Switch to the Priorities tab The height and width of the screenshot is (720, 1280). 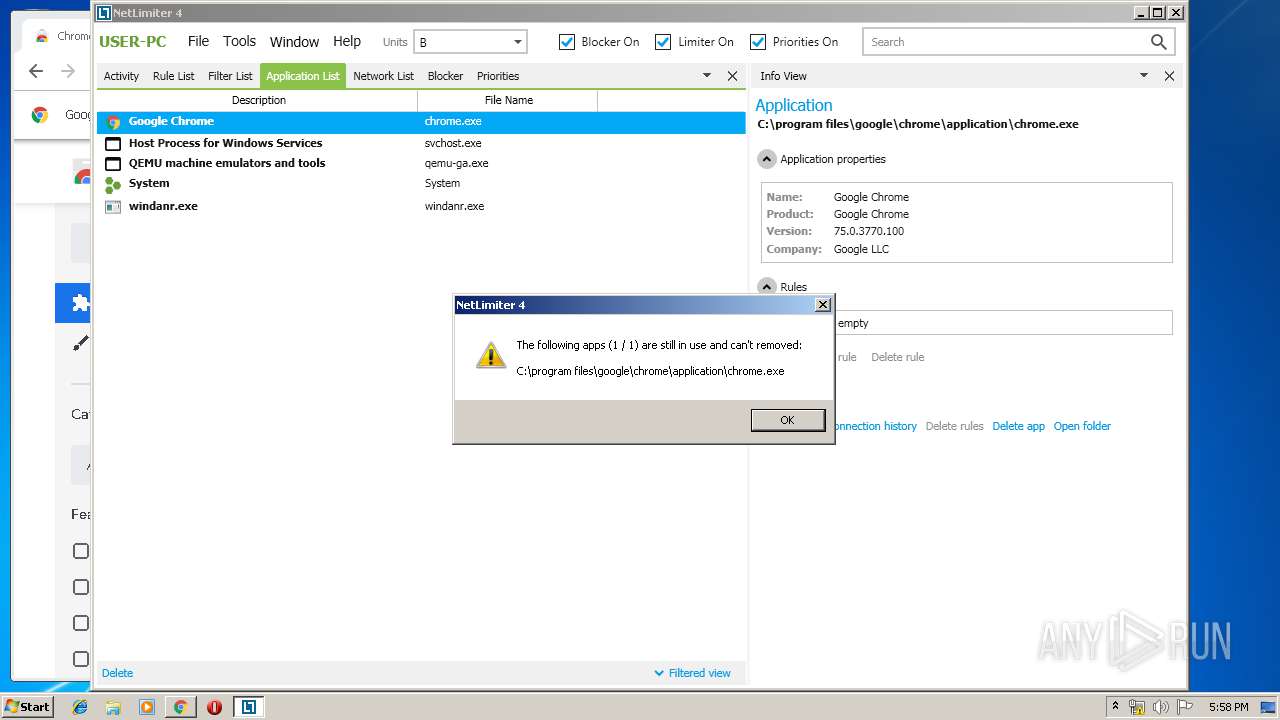[498, 76]
